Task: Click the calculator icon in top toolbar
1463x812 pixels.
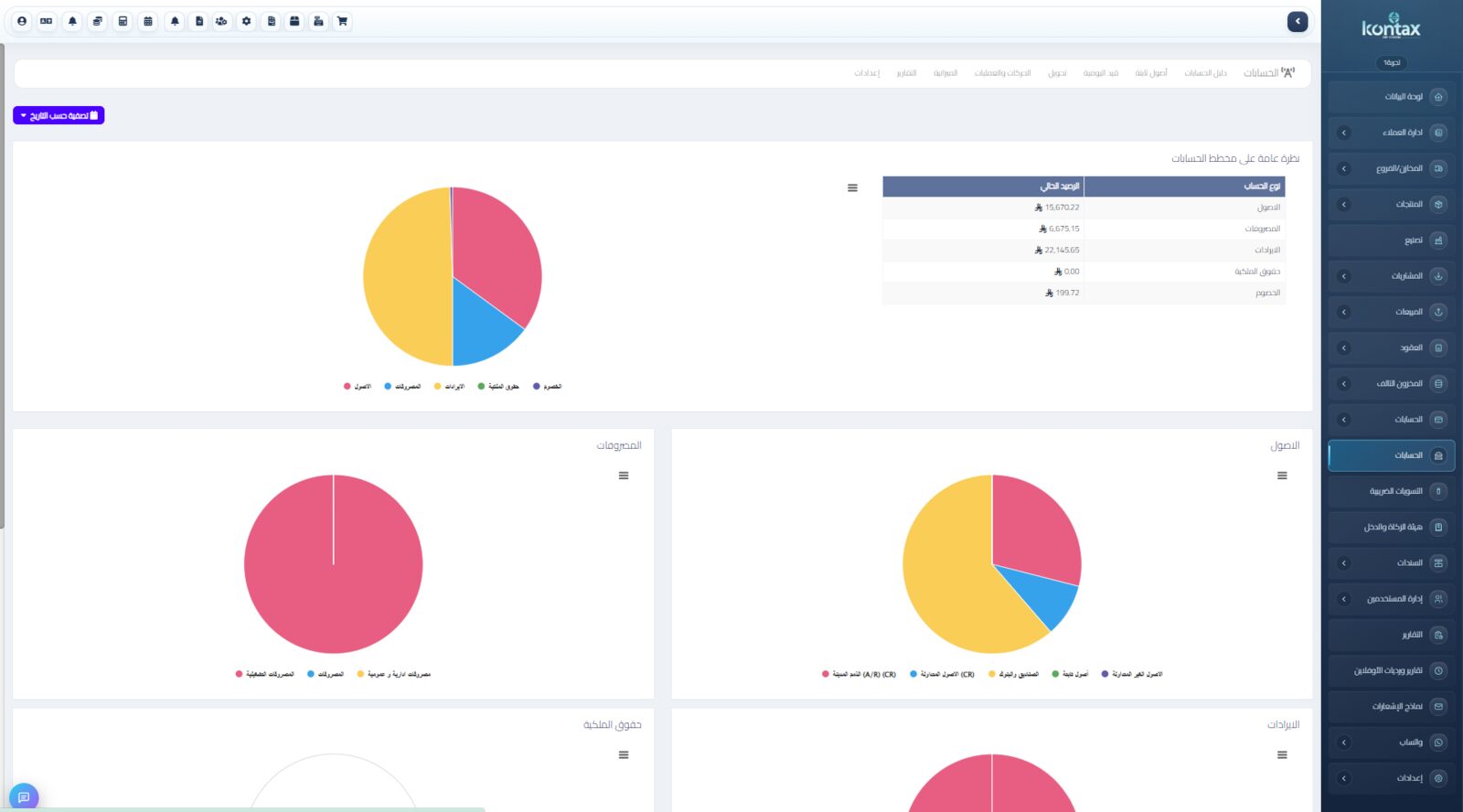Action: (x=123, y=21)
